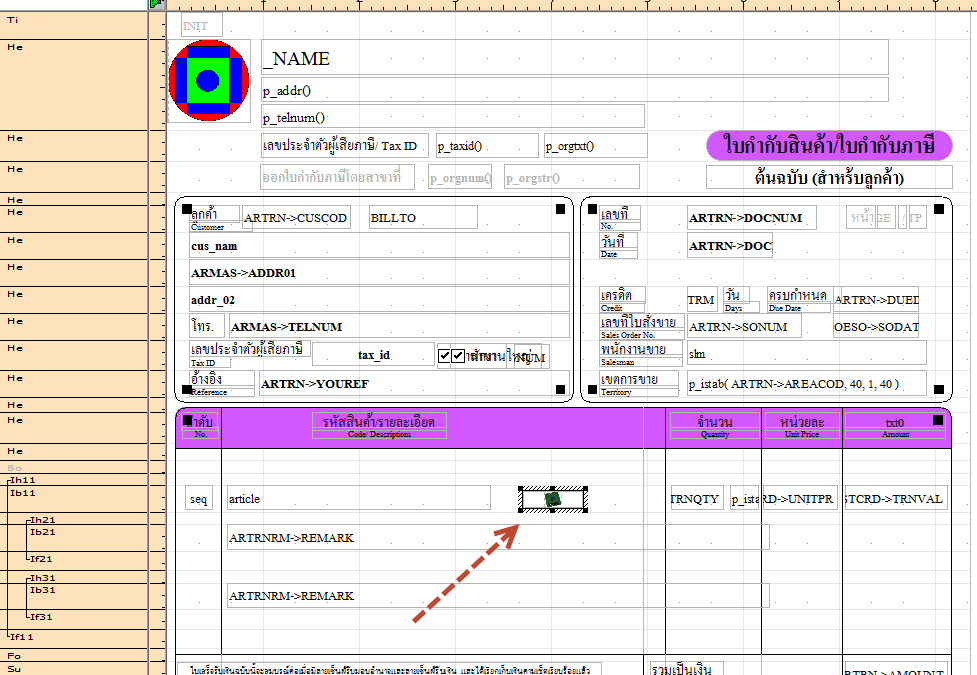Select the Ih21 band in the tree
Viewport: 977px width, 675px height.
coord(42,520)
